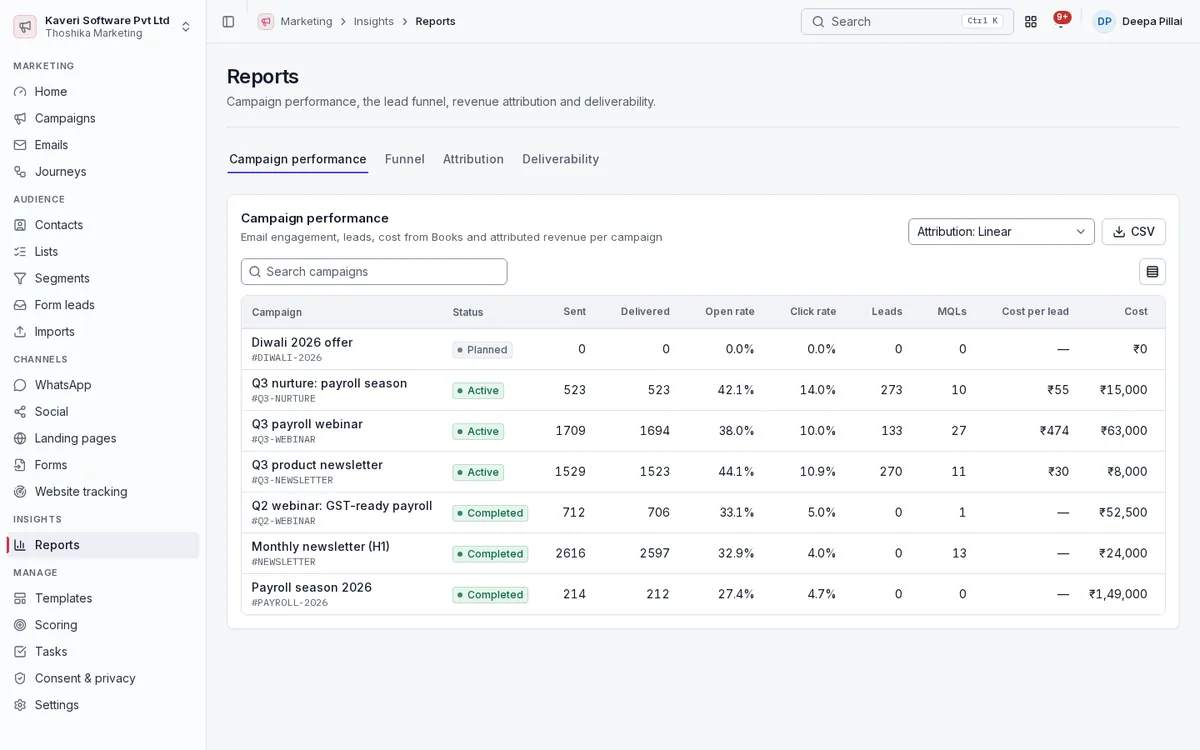Image resolution: width=1200 pixels, height=750 pixels.
Task: Open Segments in the sidebar
Action: (103, 278)
